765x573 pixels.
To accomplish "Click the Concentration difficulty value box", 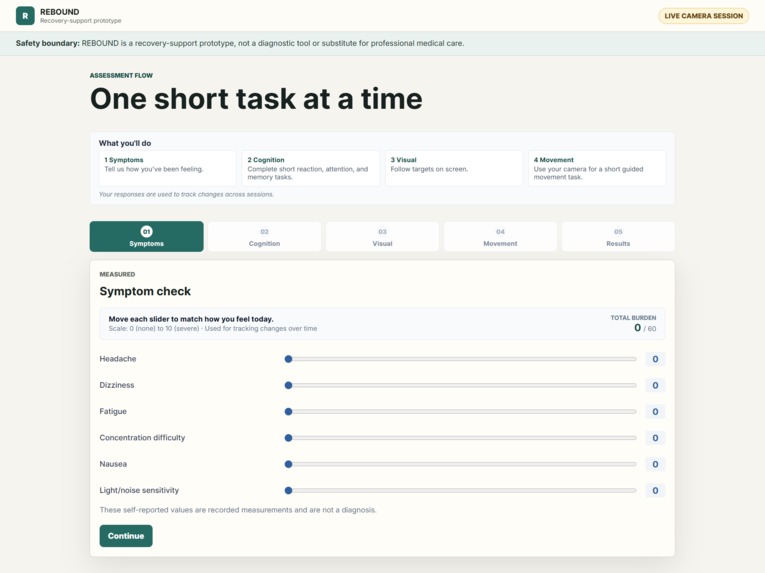I will 655,438.
